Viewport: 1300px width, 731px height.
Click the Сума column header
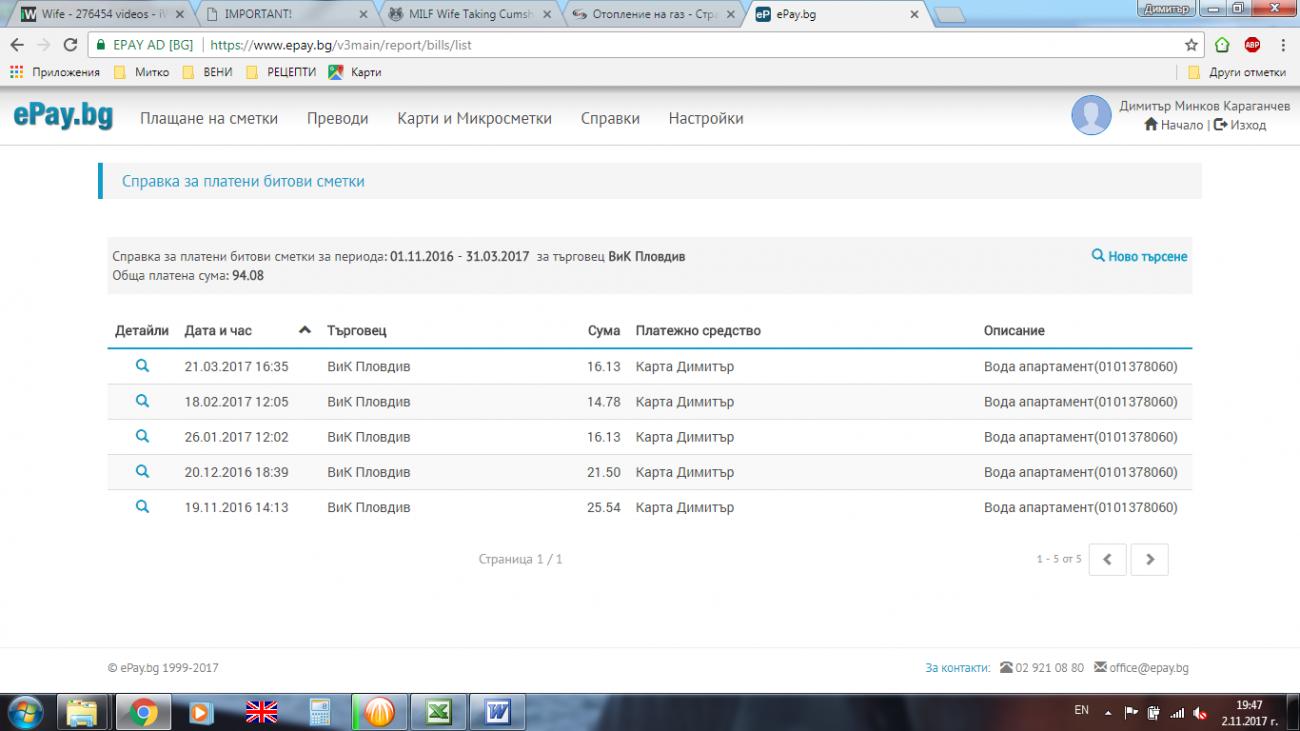604,330
